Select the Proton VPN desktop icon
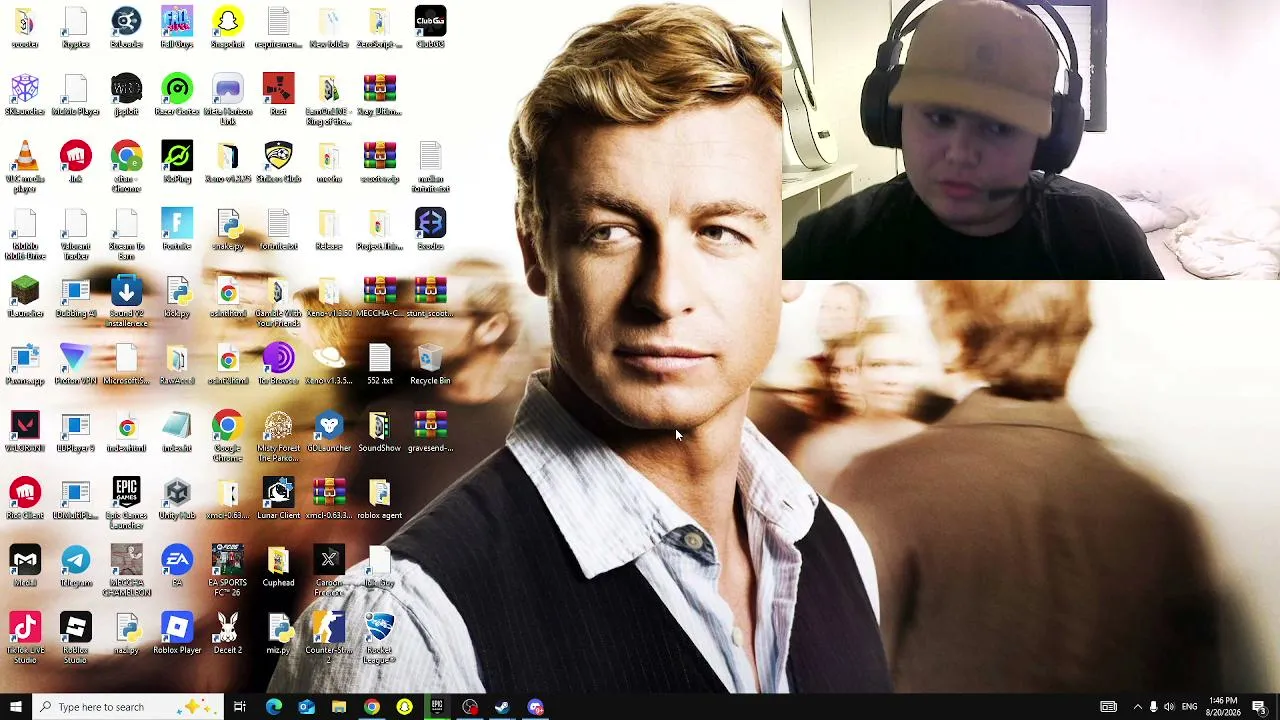This screenshot has width=1280, height=720. click(x=76, y=364)
